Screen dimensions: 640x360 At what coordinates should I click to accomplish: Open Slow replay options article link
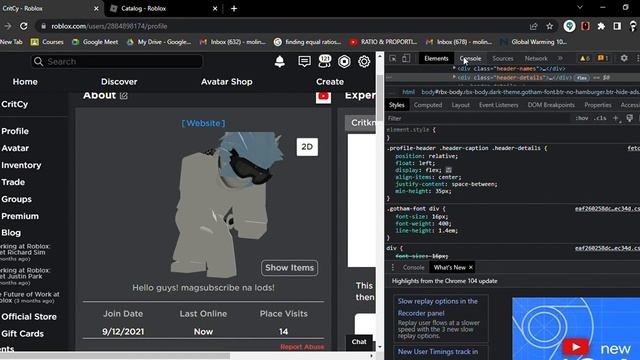(438, 307)
